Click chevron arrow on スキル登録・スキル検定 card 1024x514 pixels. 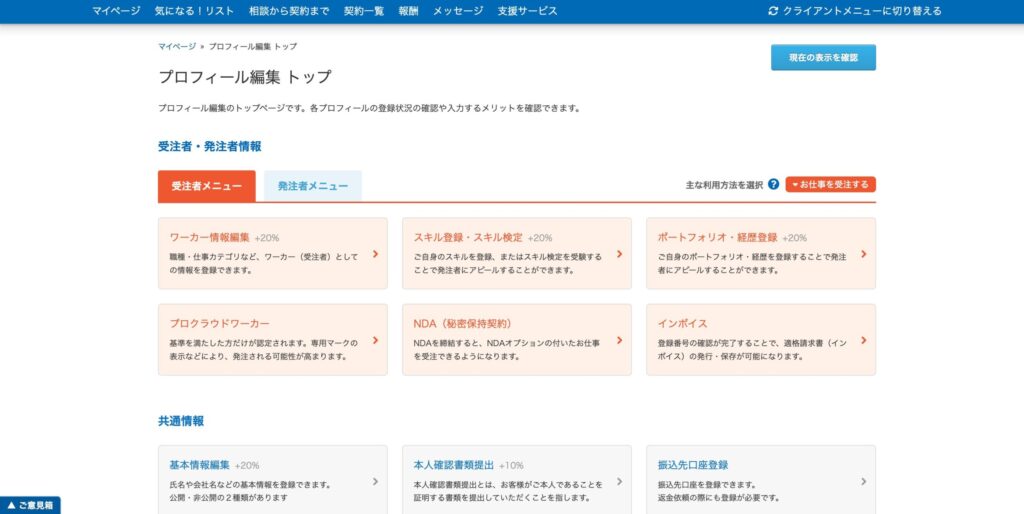[x=619, y=254]
